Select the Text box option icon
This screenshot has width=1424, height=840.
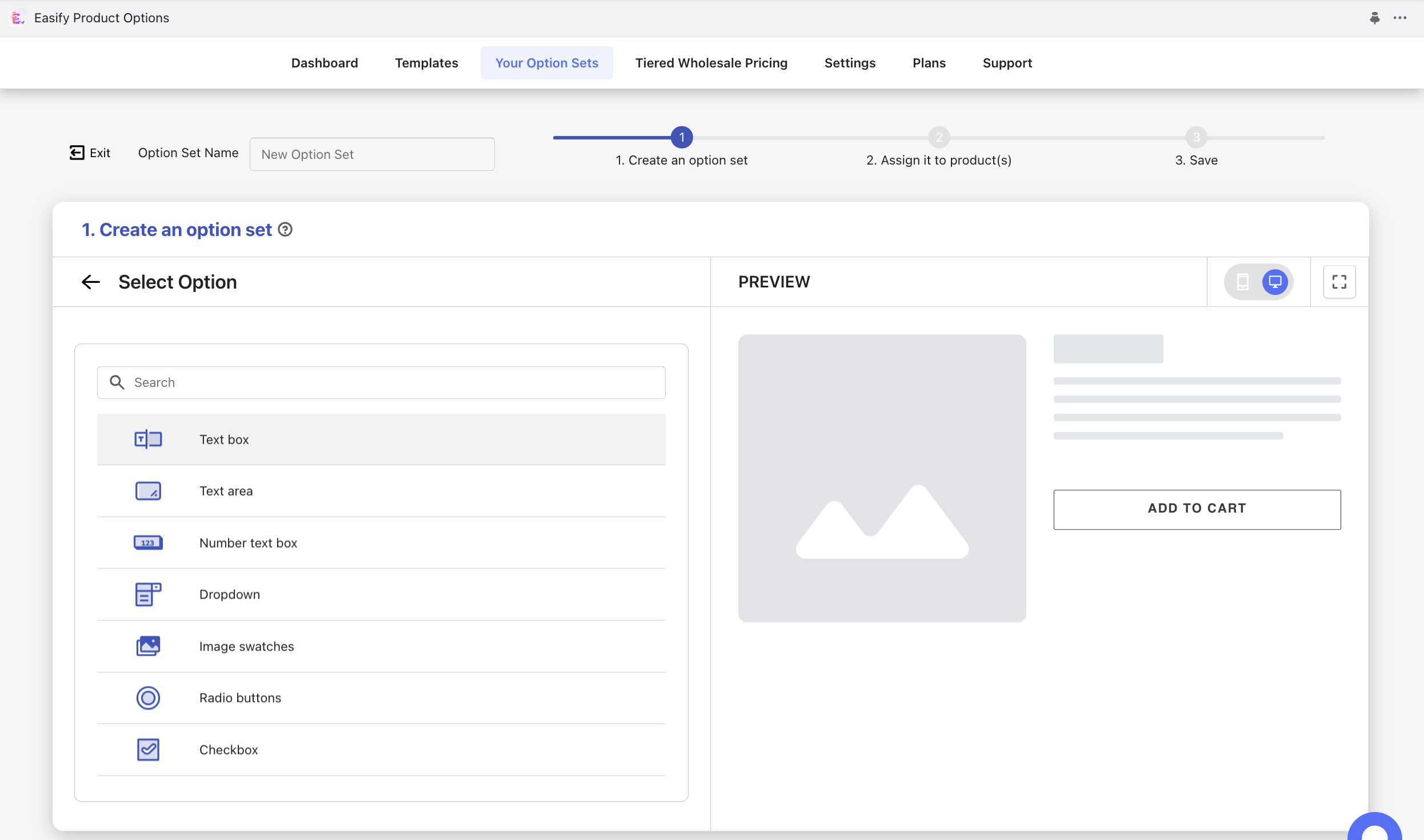coord(148,439)
